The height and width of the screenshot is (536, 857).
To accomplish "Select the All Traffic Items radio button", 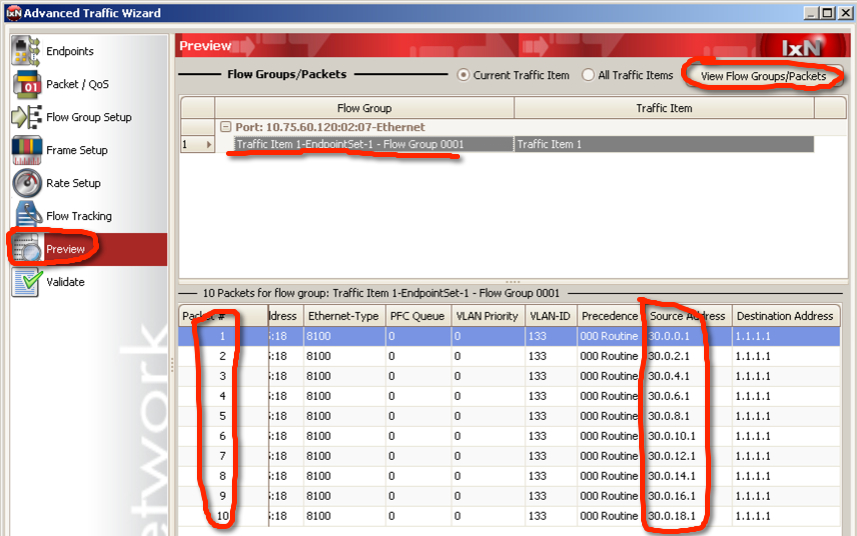I will click(x=588, y=75).
